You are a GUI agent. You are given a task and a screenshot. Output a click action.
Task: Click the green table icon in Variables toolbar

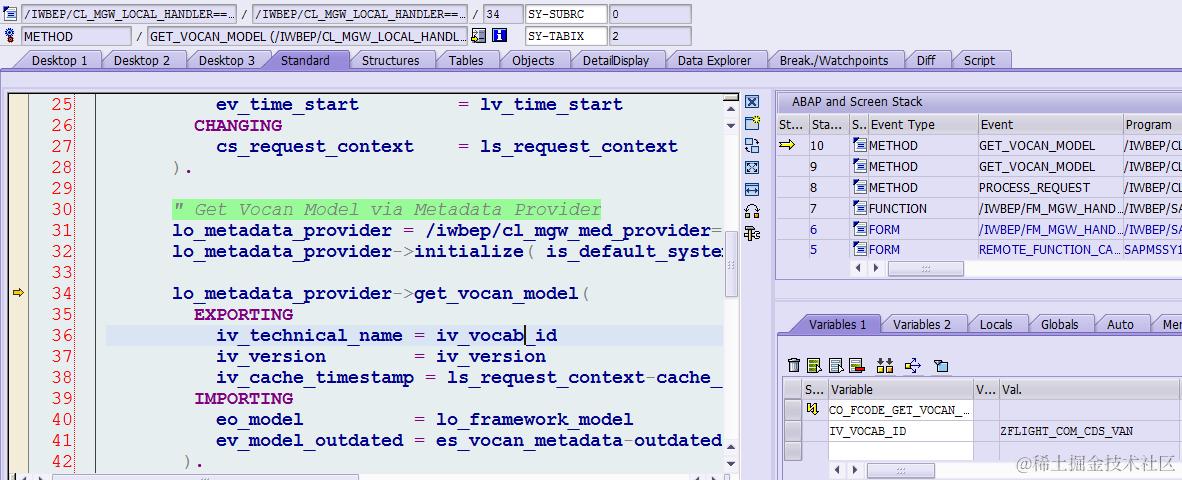tap(814, 365)
